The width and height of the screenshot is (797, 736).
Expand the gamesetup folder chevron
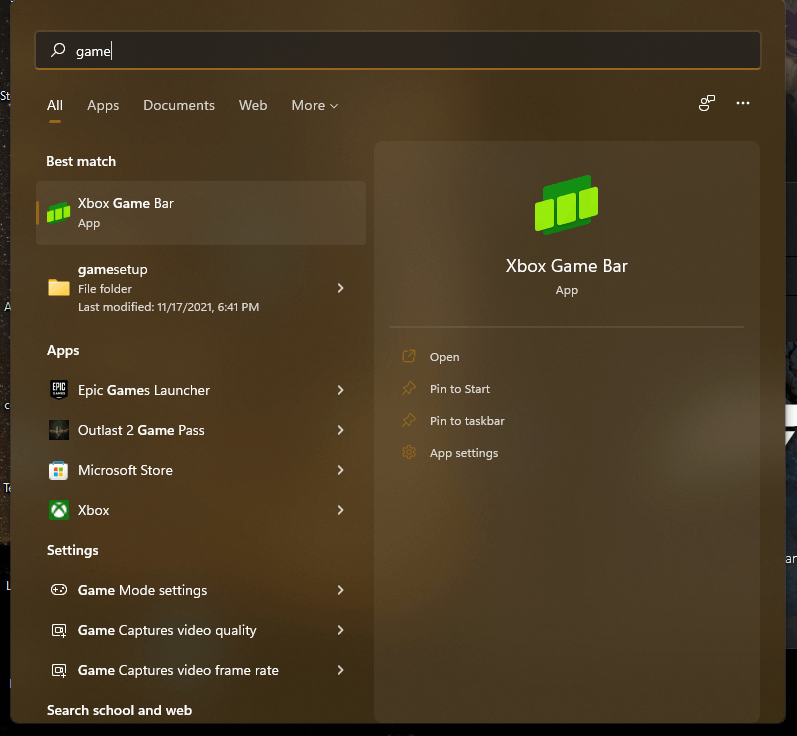tap(341, 288)
